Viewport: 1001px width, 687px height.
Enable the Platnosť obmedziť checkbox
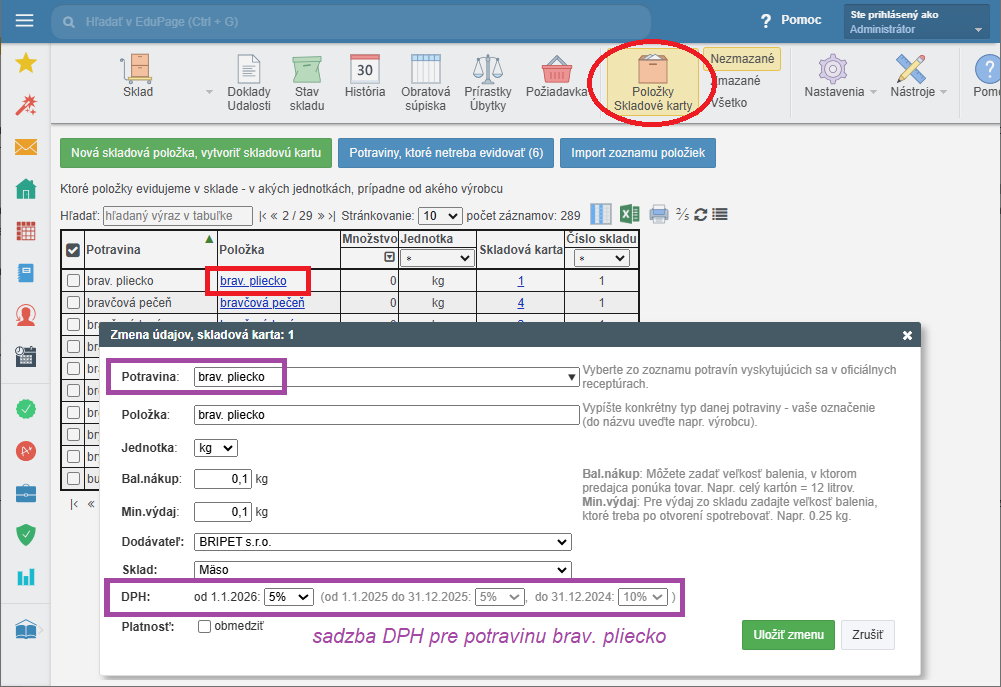point(205,627)
